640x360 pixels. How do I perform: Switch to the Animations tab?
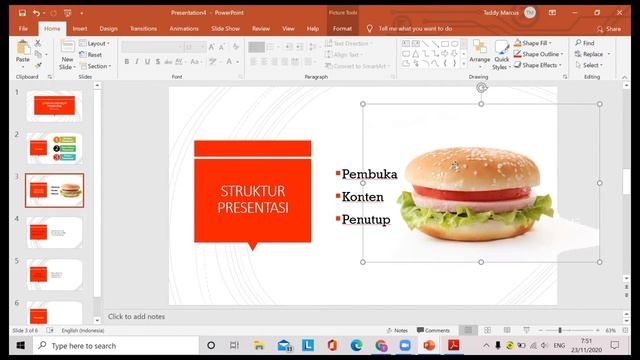click(x=184, y=29)
